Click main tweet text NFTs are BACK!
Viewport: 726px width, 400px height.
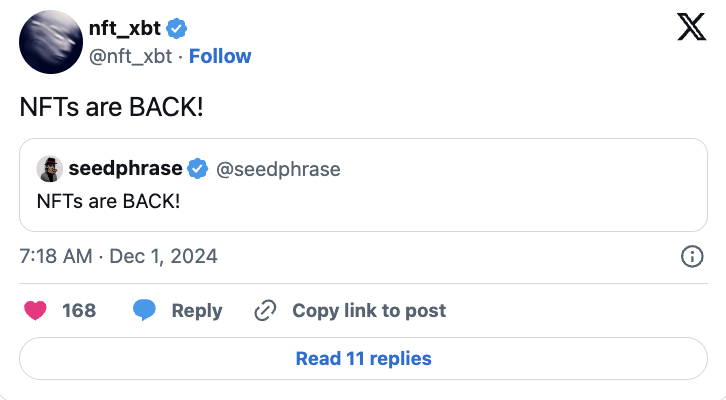[111, 107]
